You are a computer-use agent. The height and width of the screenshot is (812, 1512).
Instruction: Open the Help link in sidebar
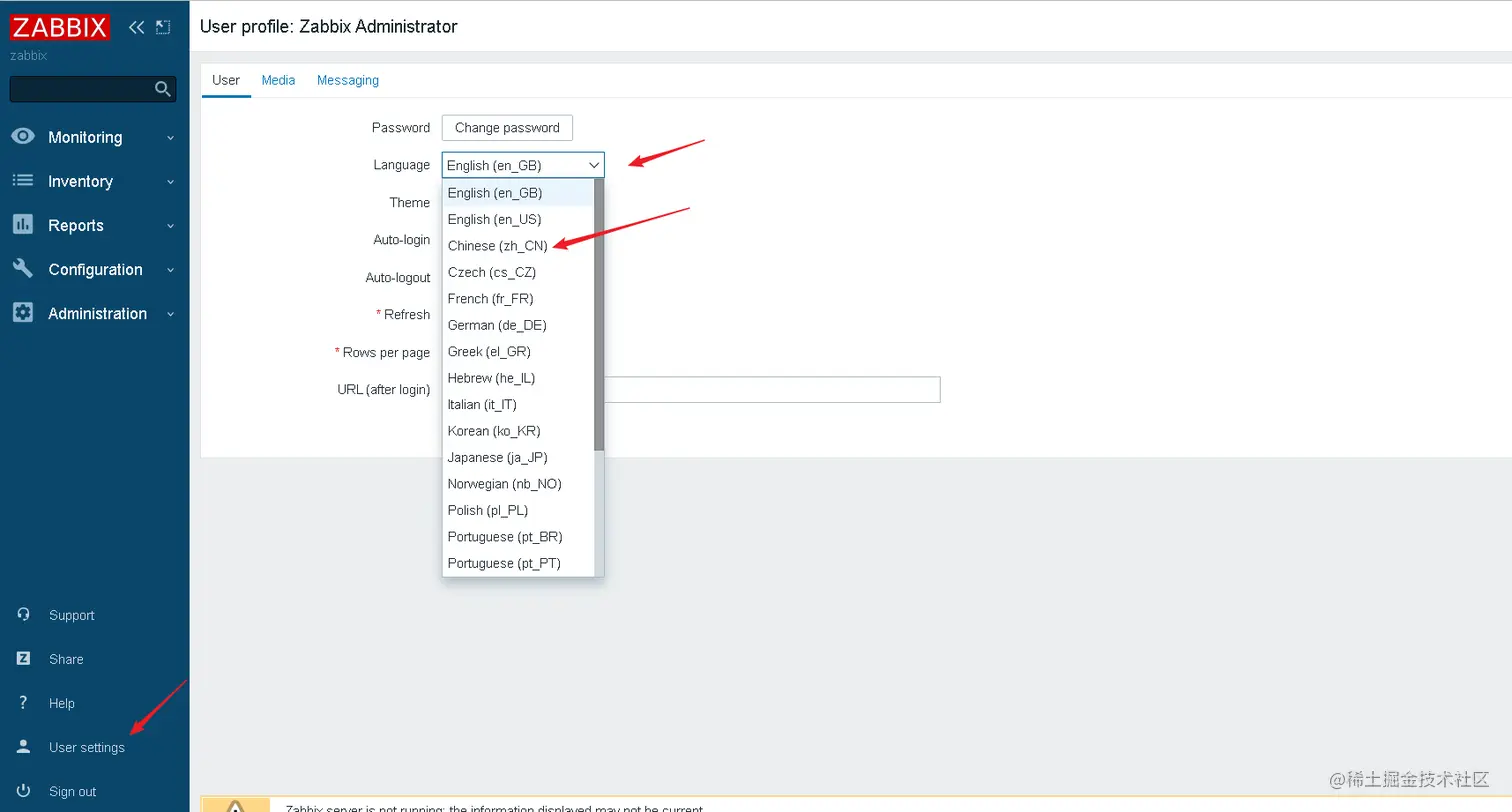click(x=62, y=703)
